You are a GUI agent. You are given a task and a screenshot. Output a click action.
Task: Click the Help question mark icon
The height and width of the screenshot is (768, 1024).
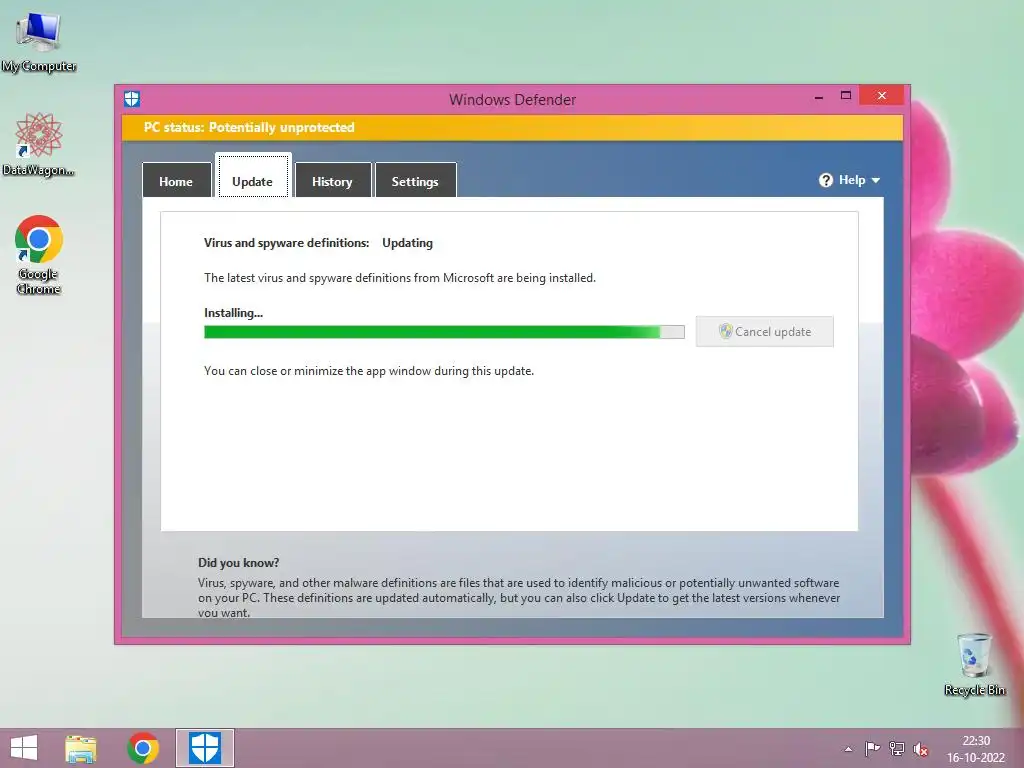(826, 180)
